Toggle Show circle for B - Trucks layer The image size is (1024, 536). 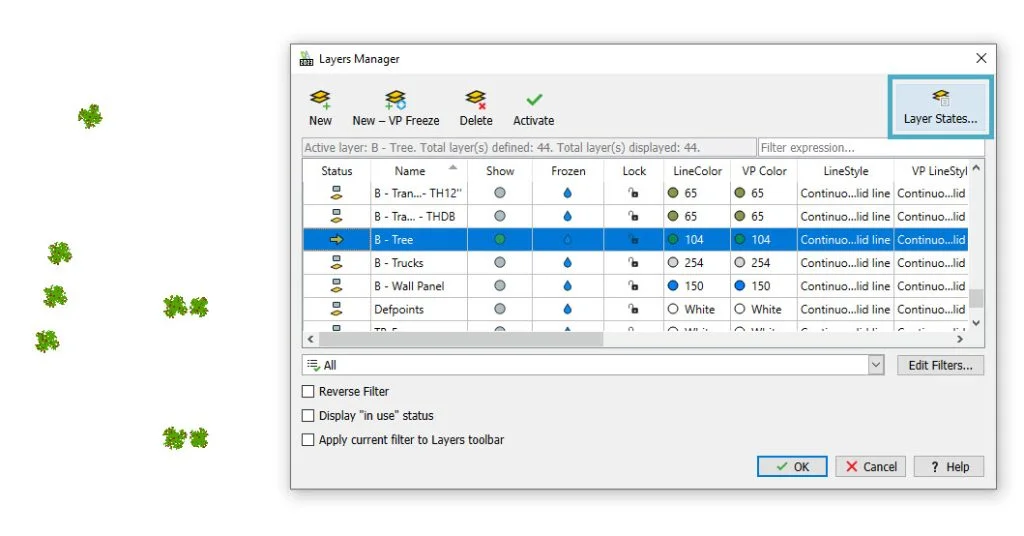500,263
